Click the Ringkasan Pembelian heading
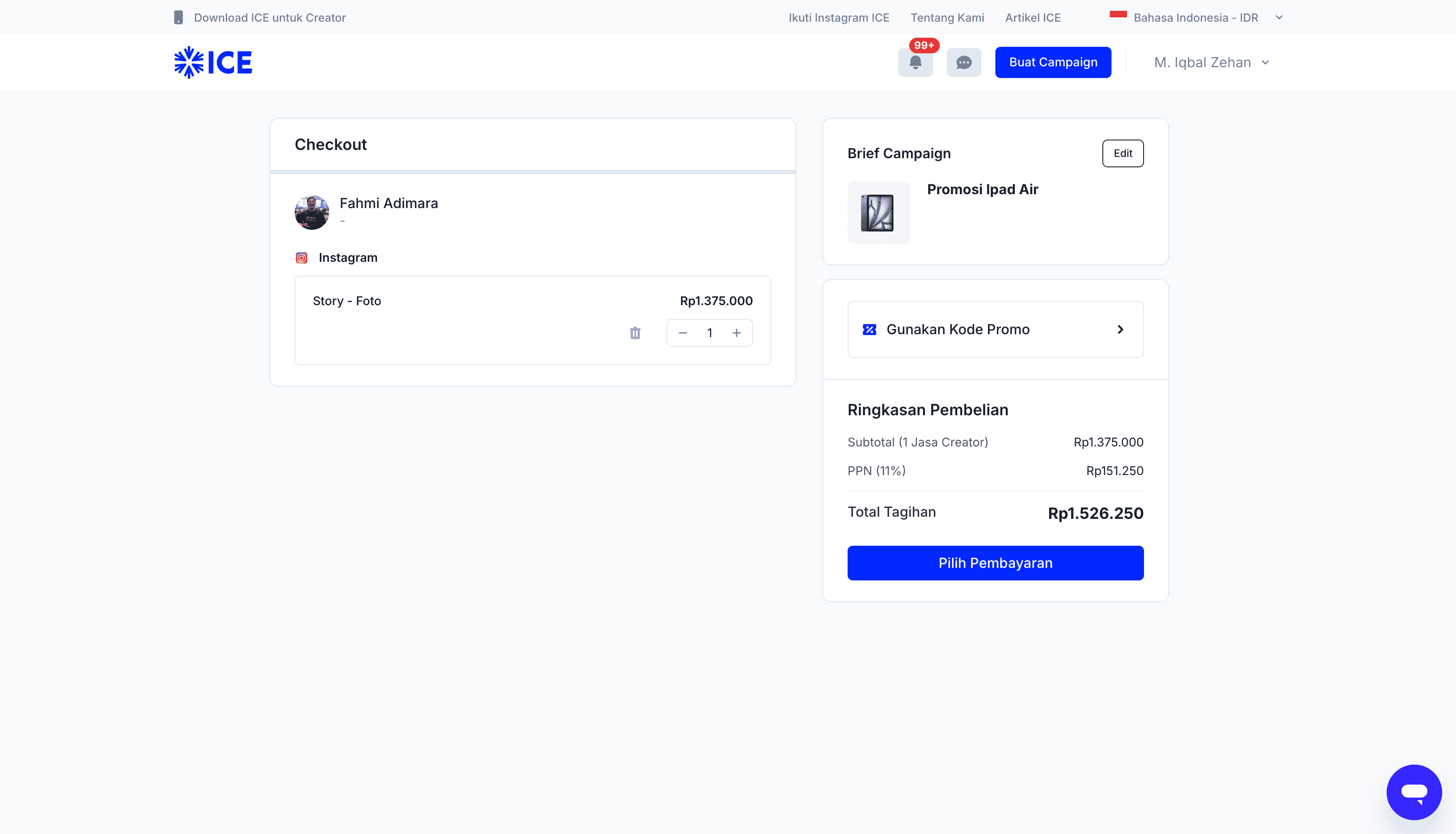This screenshot has width=1456, height=834. pos(927,410)
